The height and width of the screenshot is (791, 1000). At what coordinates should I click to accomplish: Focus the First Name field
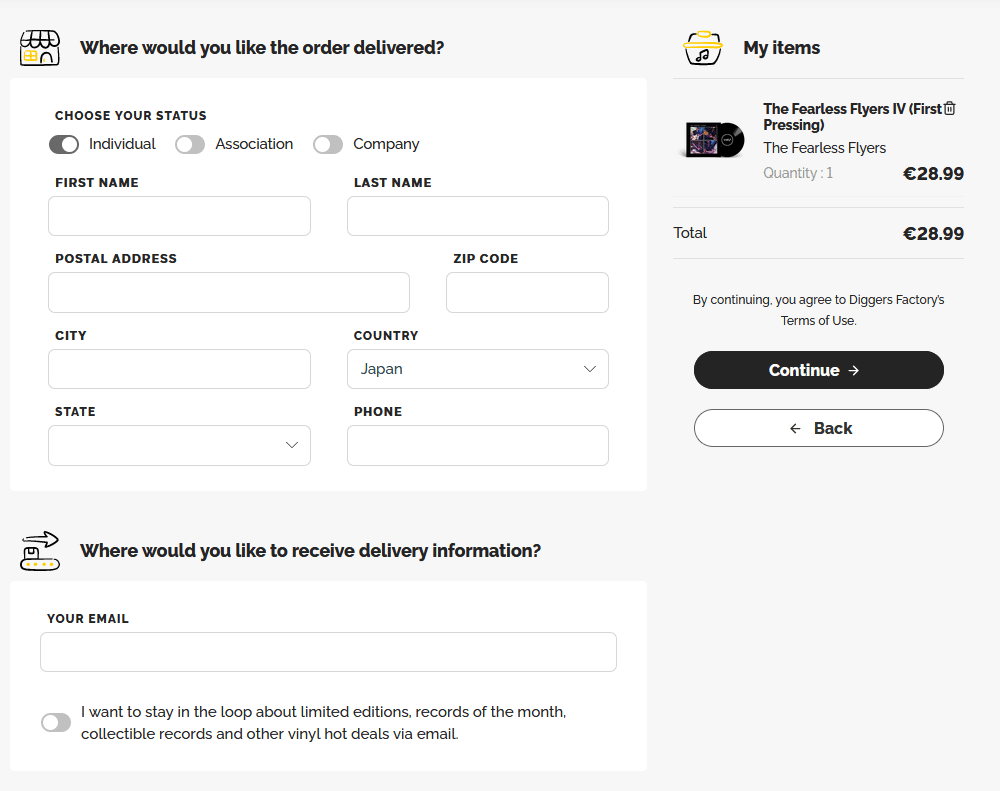(179, 216)
